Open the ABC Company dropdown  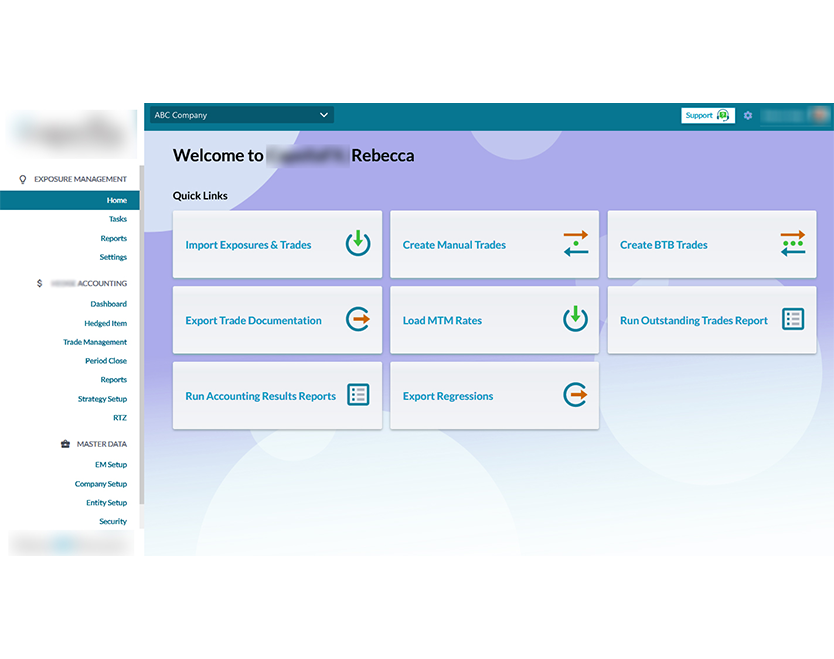(x=241, y=115)
